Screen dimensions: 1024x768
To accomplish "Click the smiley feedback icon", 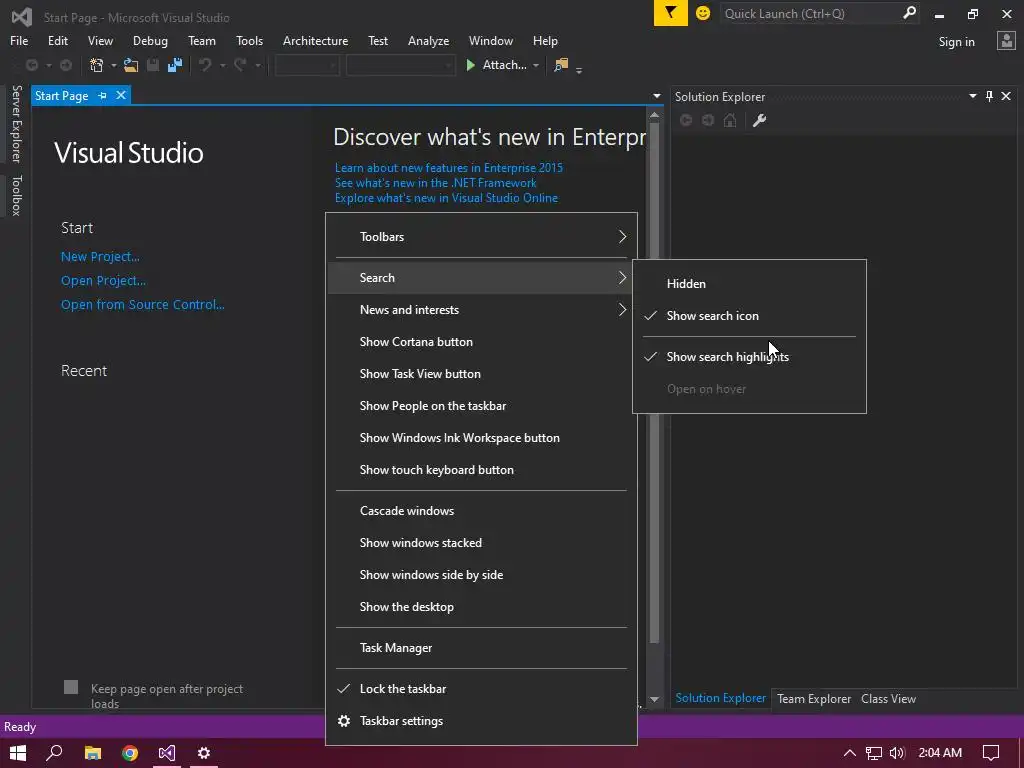I will tap(703, 13).
